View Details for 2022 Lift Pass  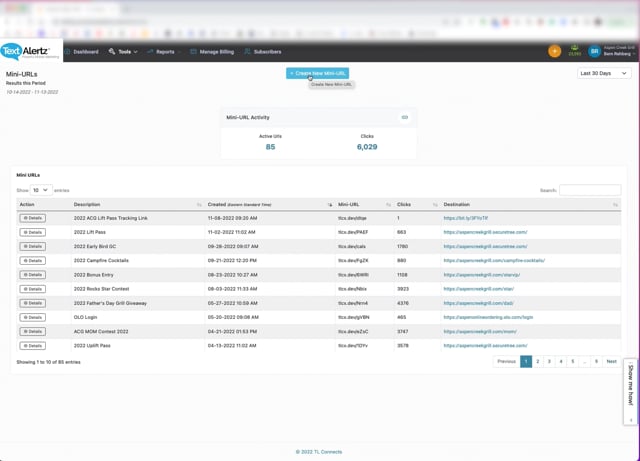pyautogui.click(x=32, y=232)
